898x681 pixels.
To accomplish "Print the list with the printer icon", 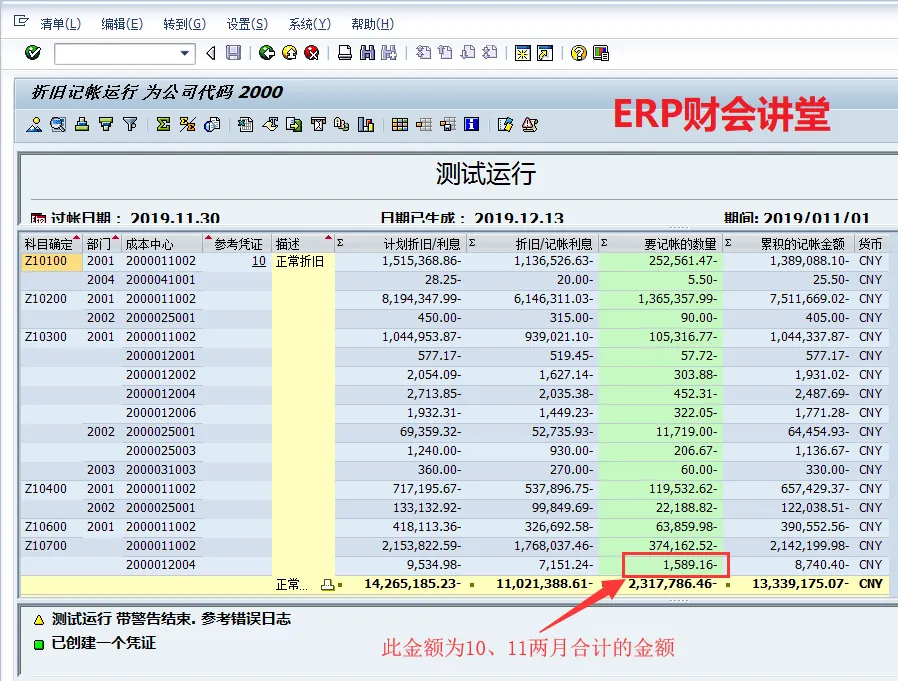I will coord(345,53).
